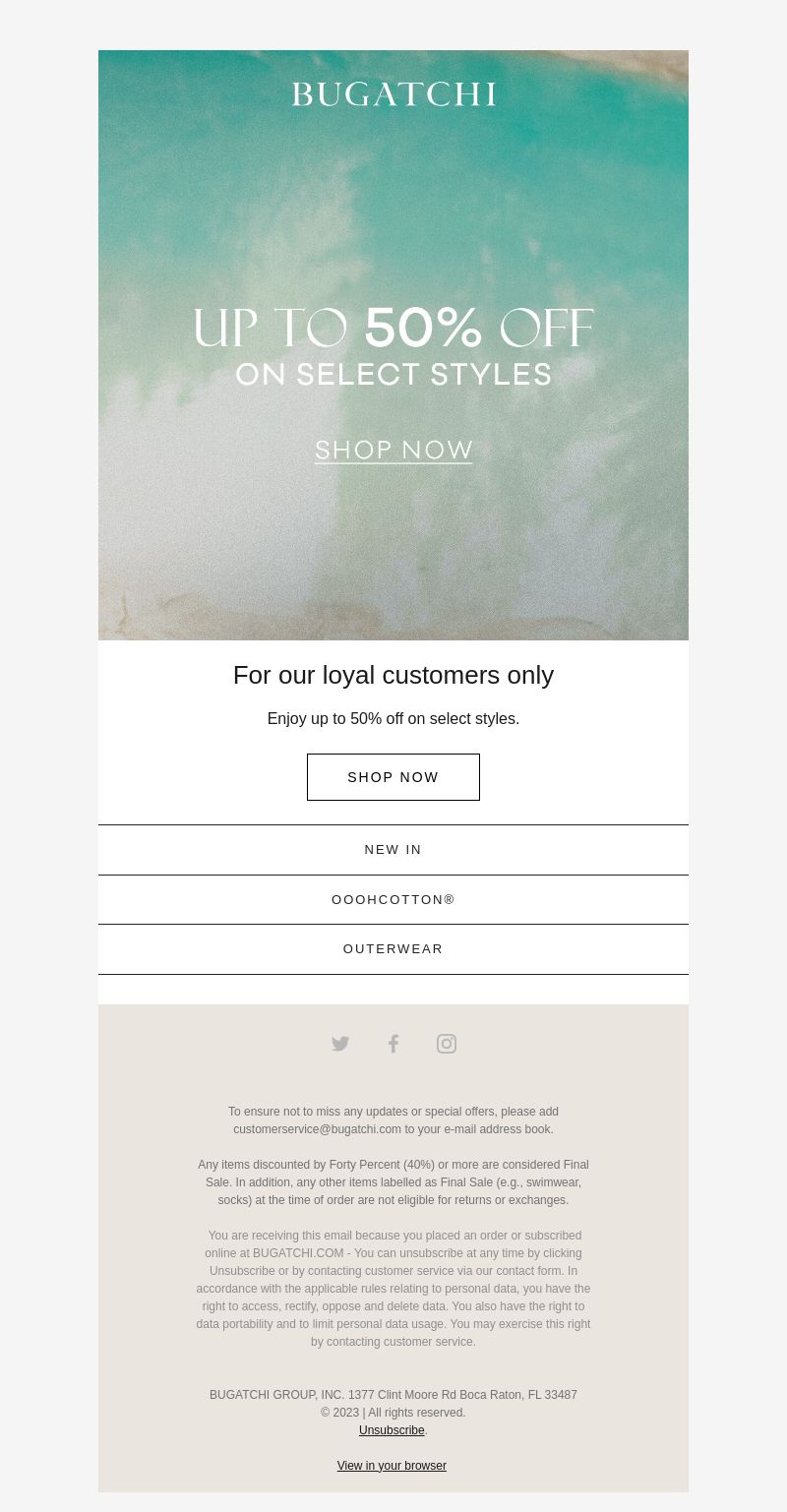Viewport: 787px width, 1512px height.
Task: Open the Facebook icon in footer
Action: coord(393,1044)
